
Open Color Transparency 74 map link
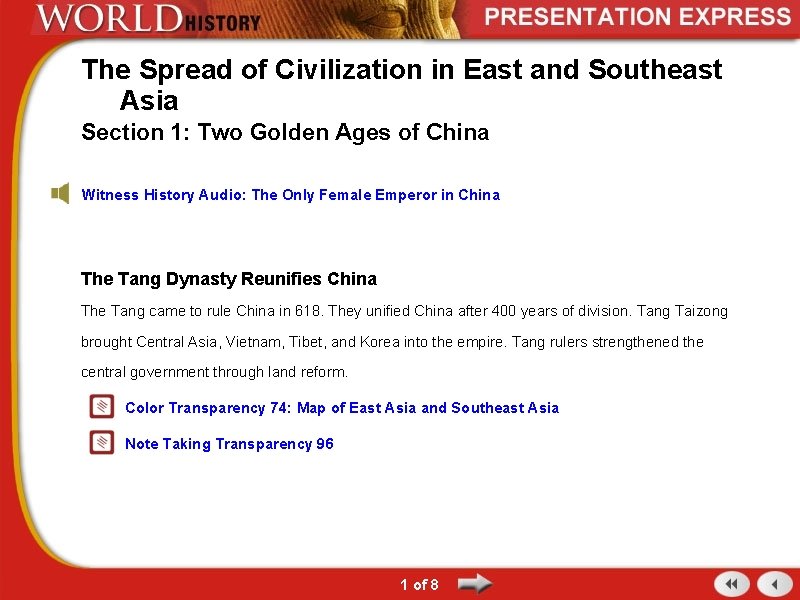coord(342,408)
